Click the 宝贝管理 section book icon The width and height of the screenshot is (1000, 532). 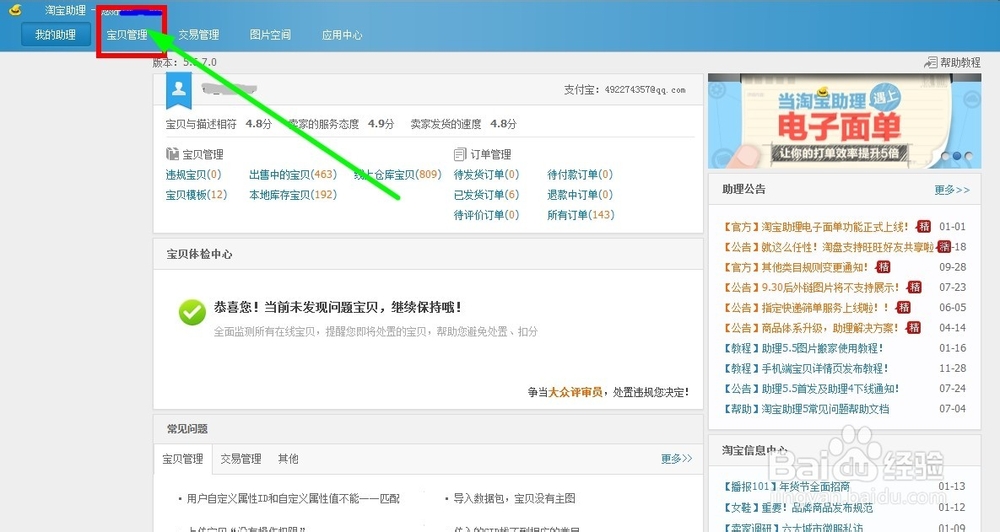tap(172, 154)
